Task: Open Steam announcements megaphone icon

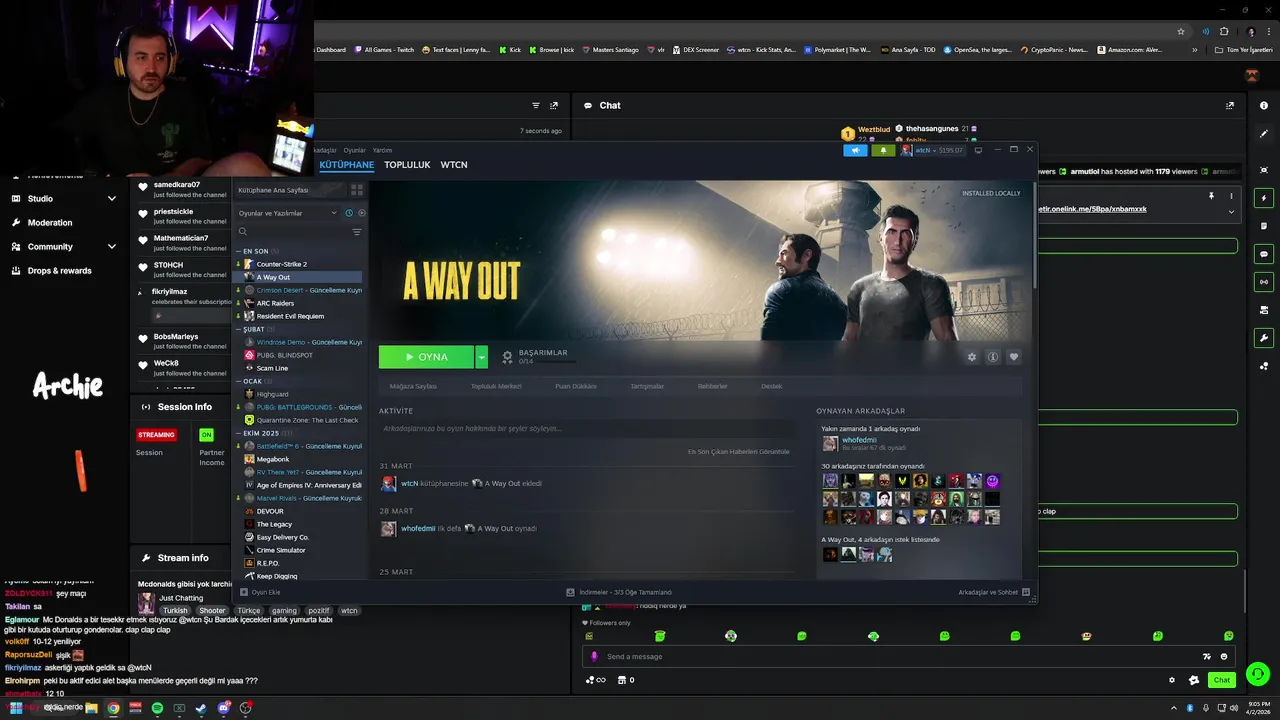Action: [x=855, y=150]
